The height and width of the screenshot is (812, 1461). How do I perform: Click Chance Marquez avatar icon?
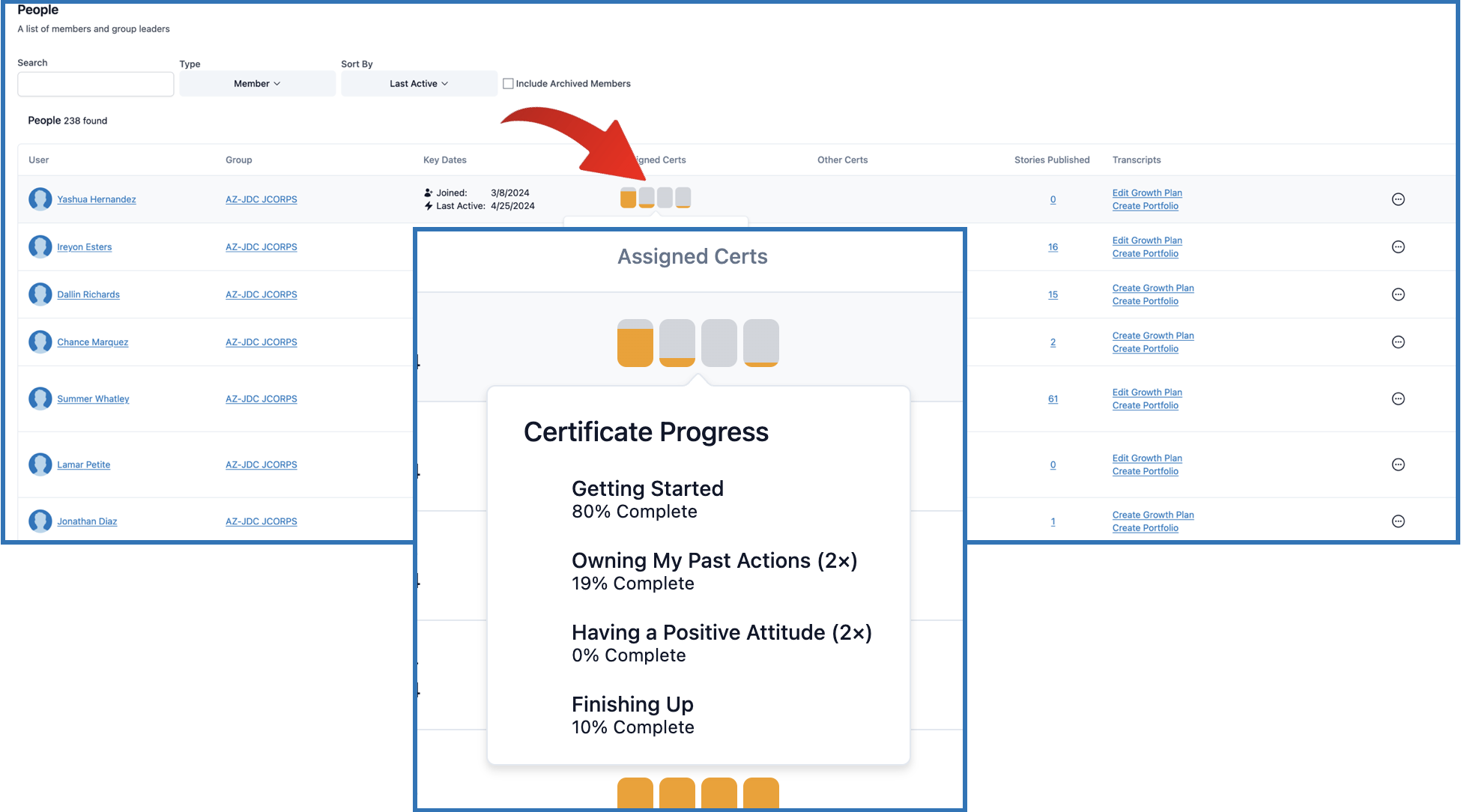coord(40,342)
